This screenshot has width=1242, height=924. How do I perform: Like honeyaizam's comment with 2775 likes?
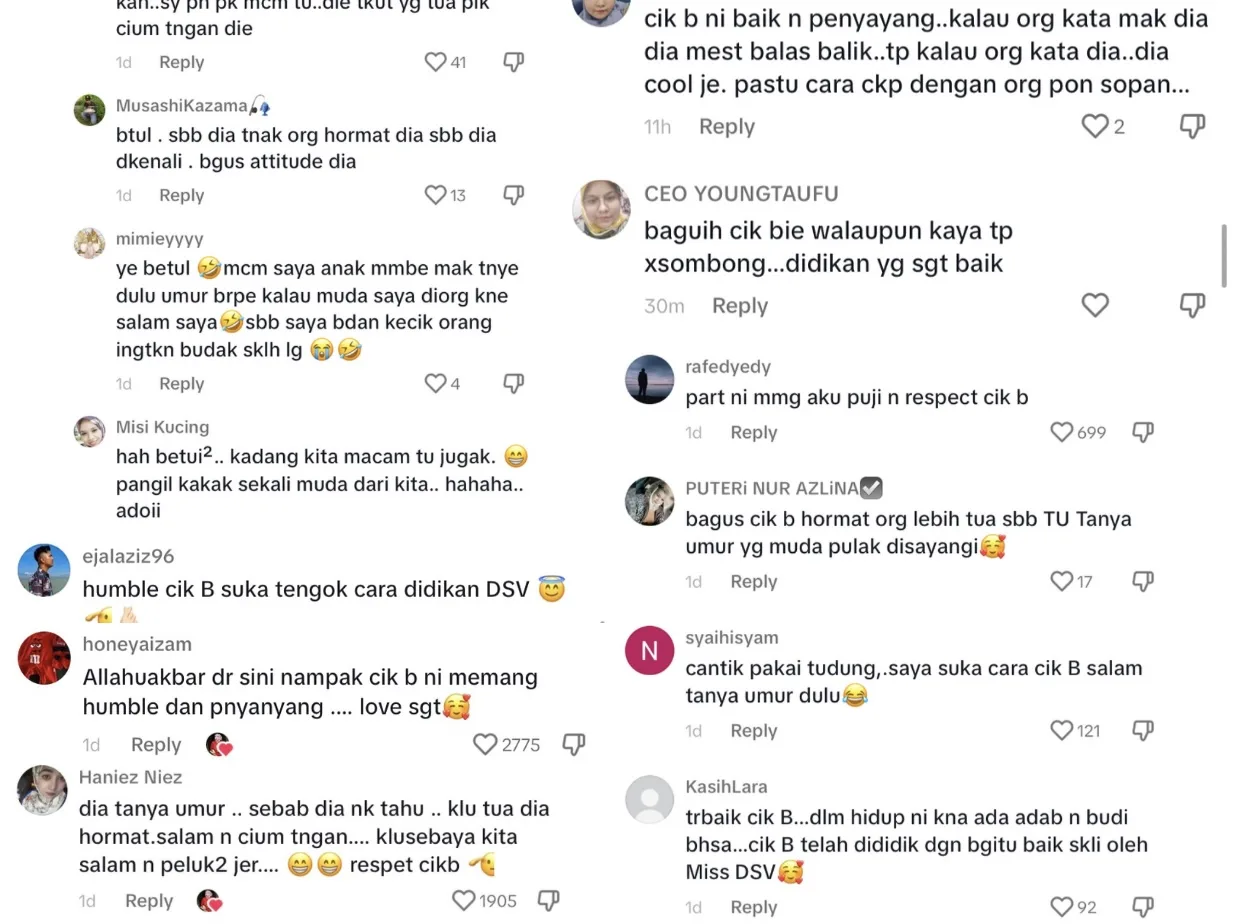point(485,745)
